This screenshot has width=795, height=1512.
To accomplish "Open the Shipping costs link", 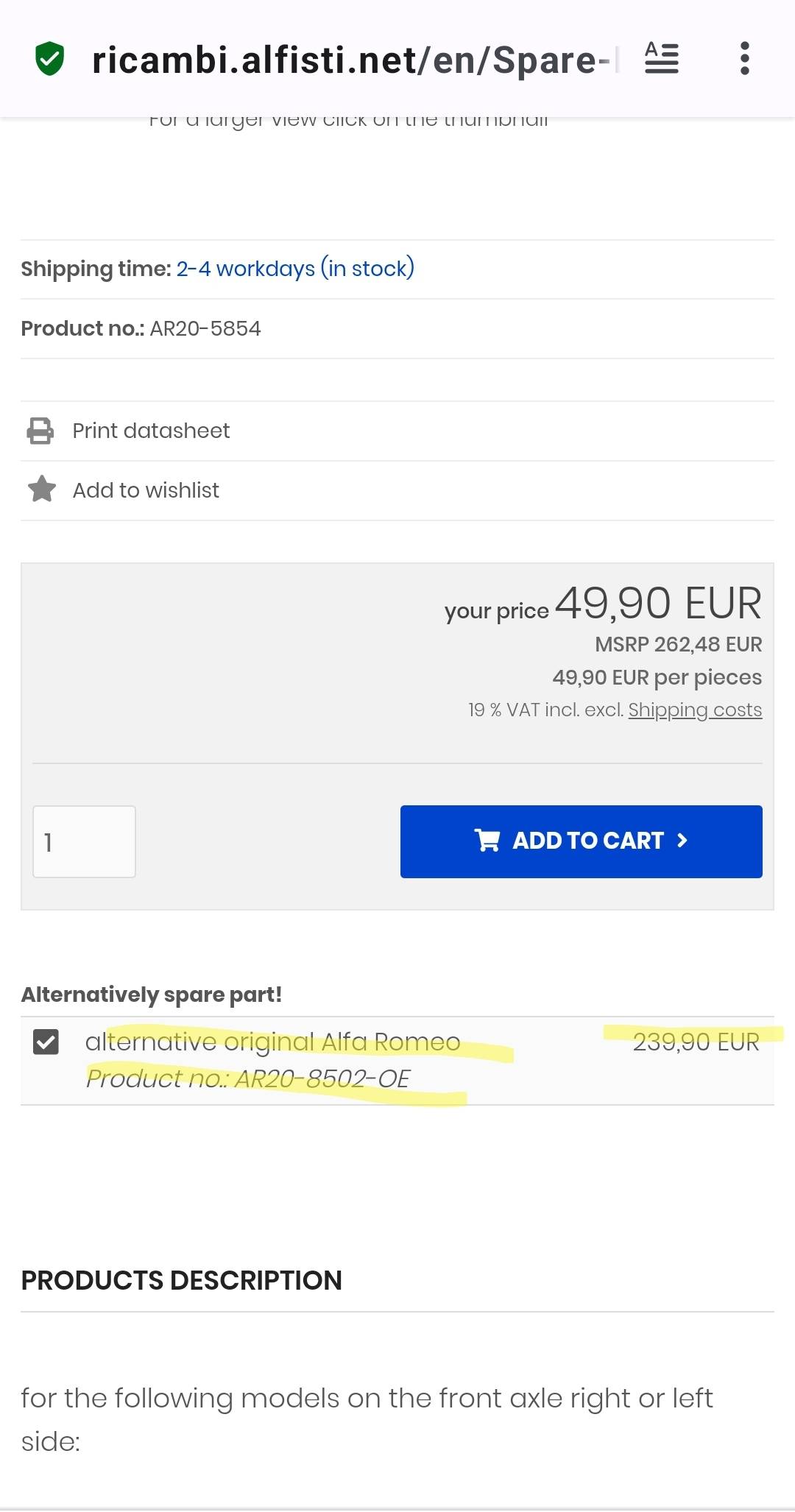I will pyautogui.click(x=695, y=710).
